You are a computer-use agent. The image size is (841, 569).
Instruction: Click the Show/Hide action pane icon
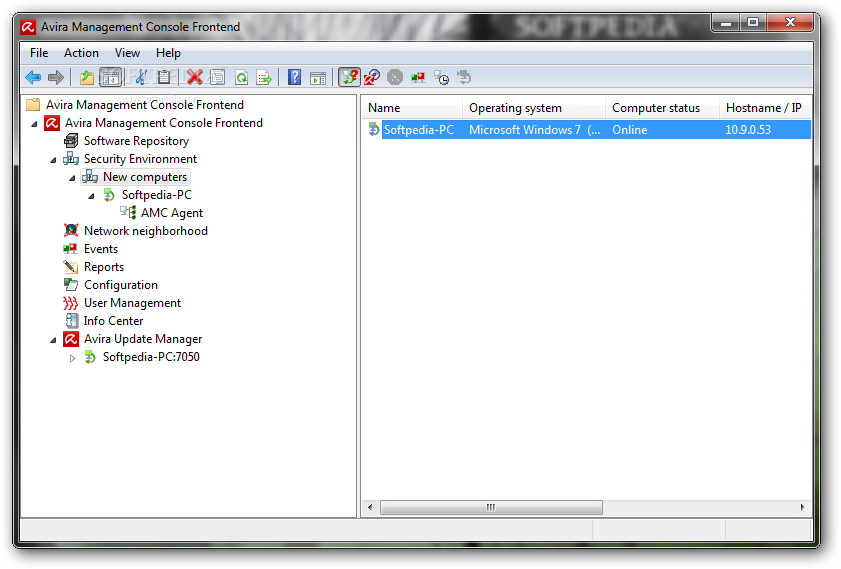[x=318, y=78]
